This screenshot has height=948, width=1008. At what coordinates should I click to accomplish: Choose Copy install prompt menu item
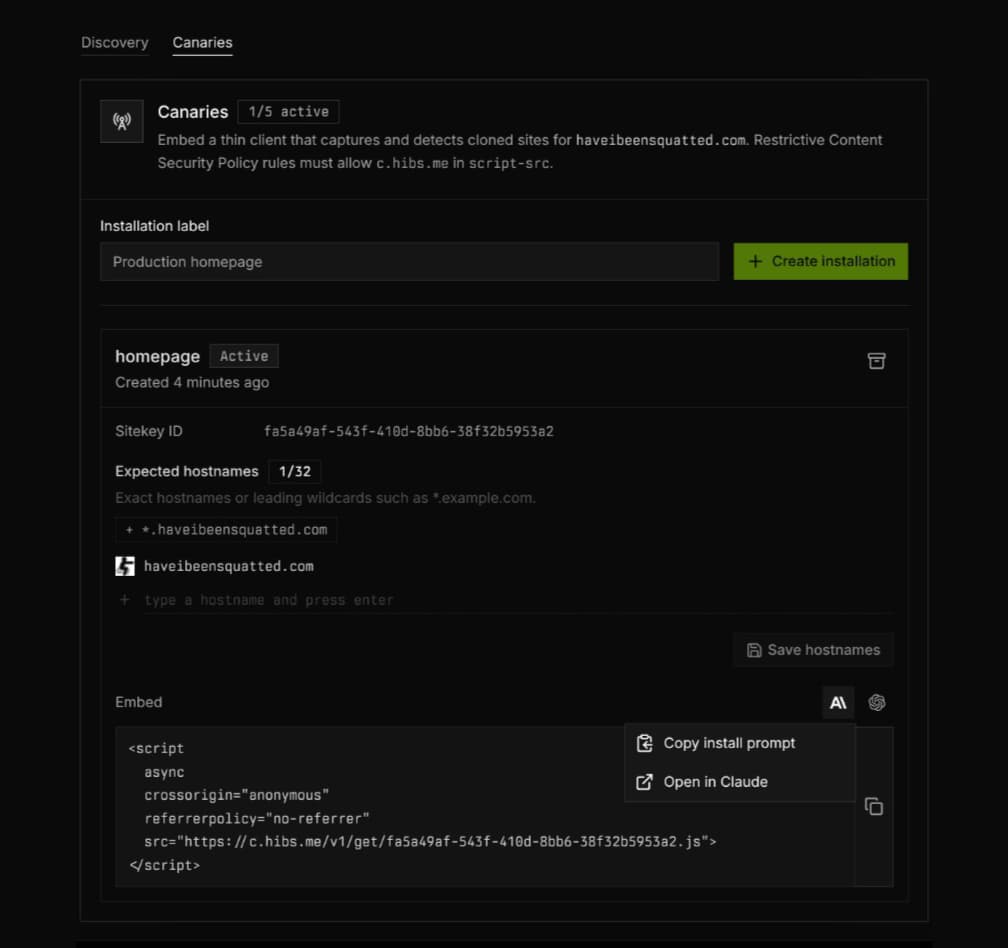coord(739,744)
